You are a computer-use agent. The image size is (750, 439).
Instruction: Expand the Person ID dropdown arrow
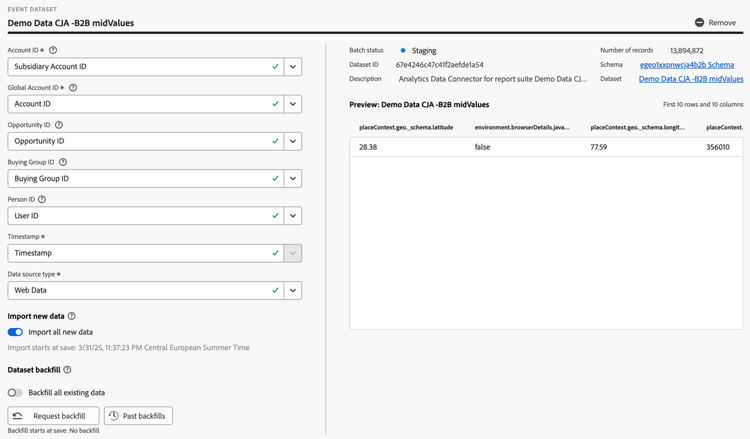[293, 216]
